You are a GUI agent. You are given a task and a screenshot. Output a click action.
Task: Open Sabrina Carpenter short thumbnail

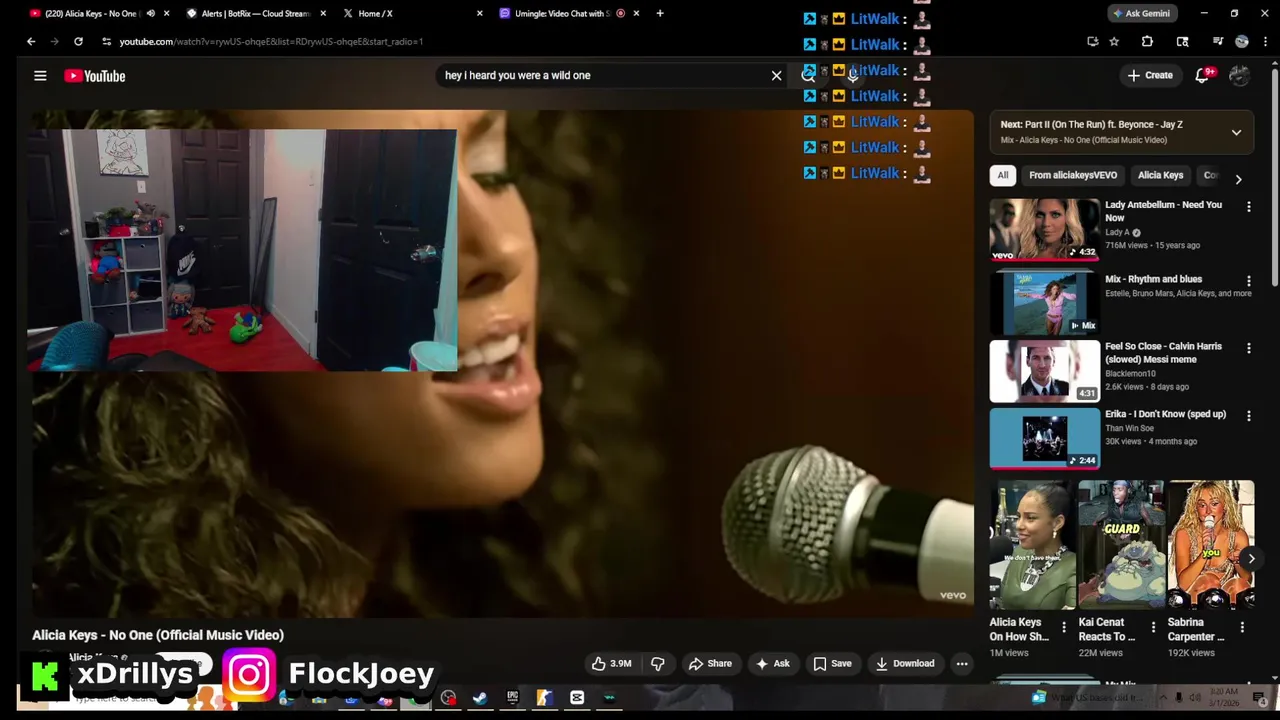click(x=1211, y=545)
